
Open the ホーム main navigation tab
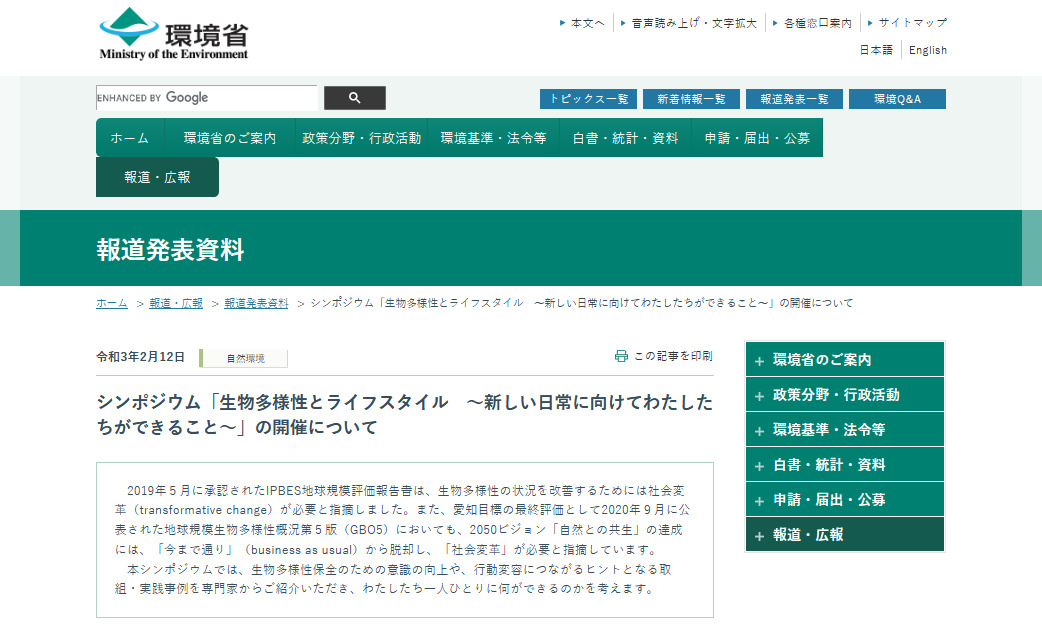[x=129, y=138]
